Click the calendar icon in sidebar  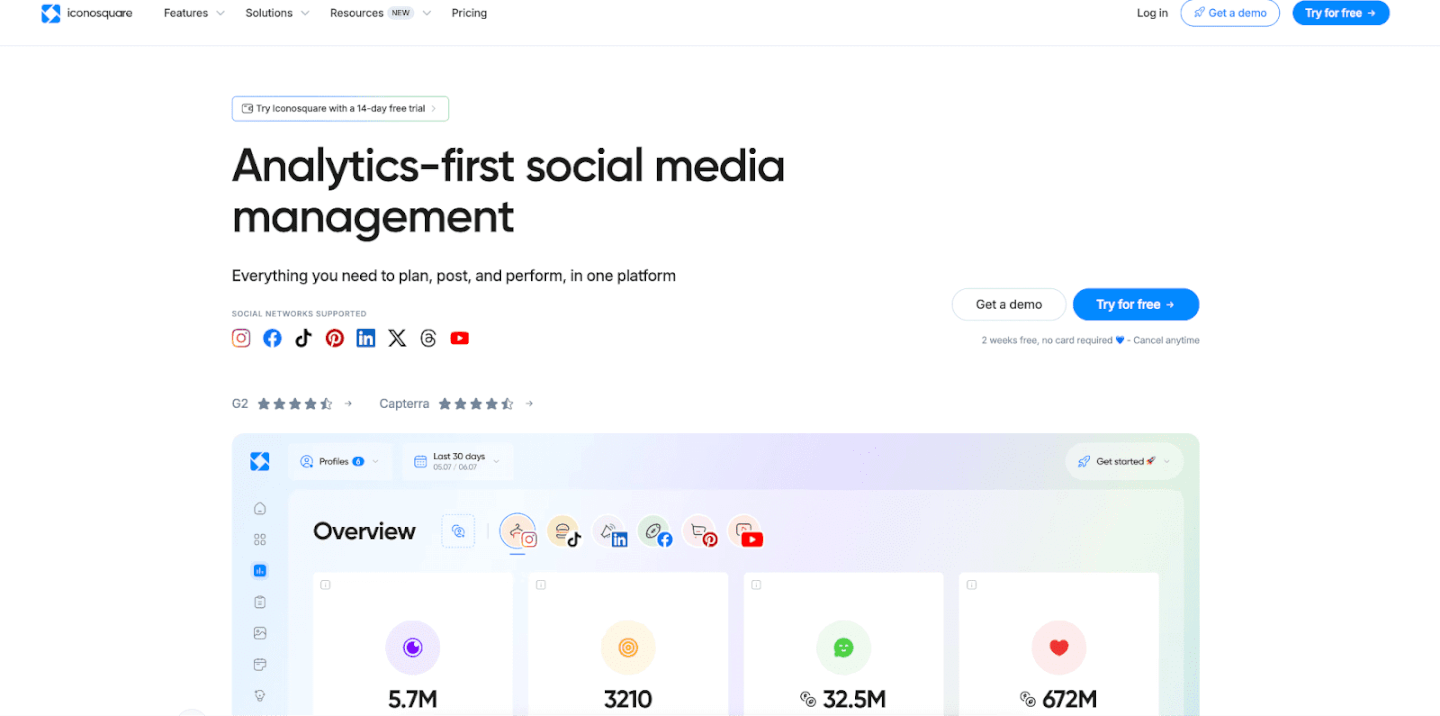click(x=260, y=664)
